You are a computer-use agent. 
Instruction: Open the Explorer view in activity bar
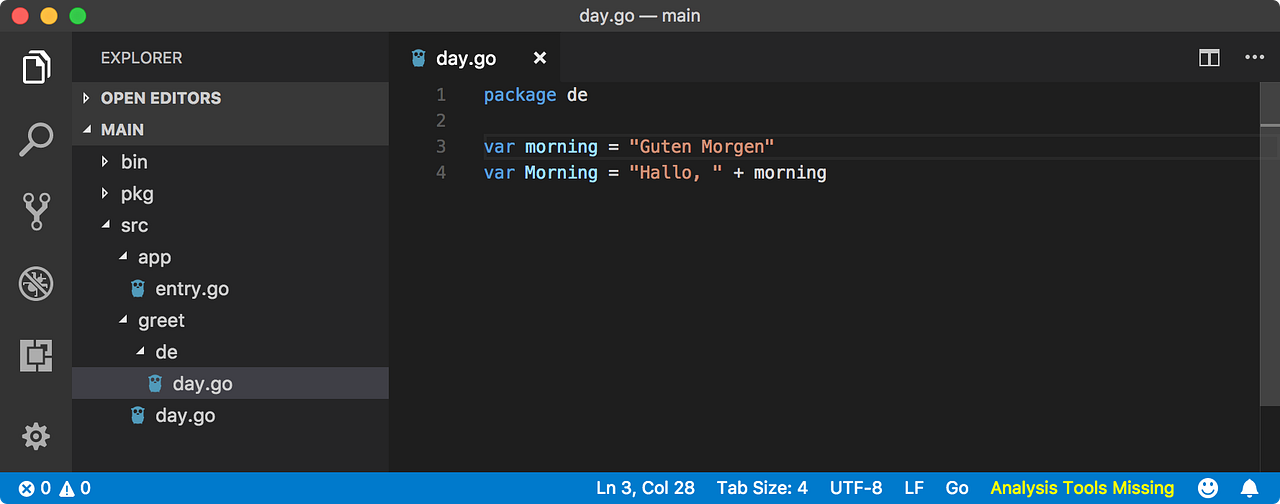(36, 68)
